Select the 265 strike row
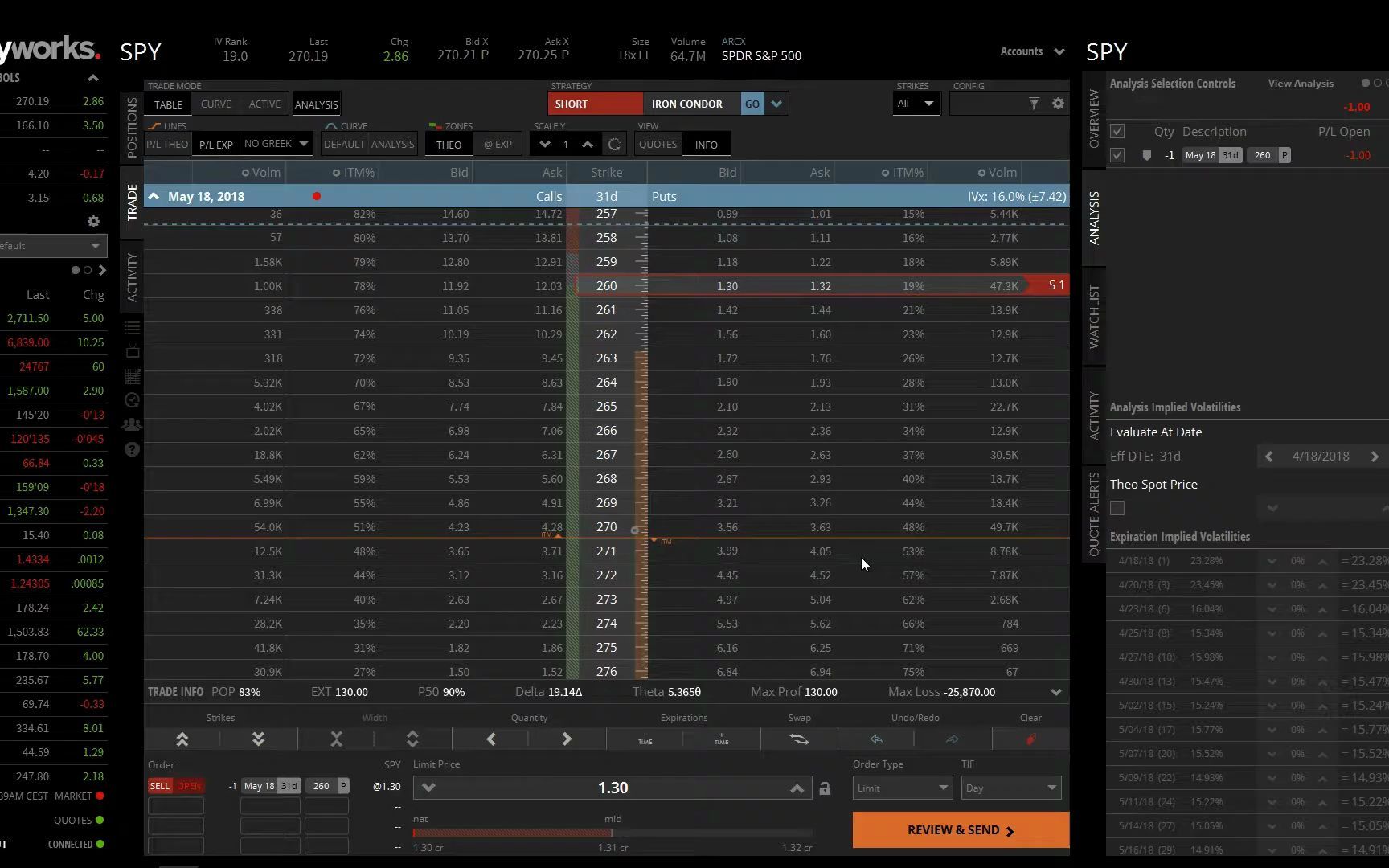Screen dimensions: 1389x868 click(607, 407)
